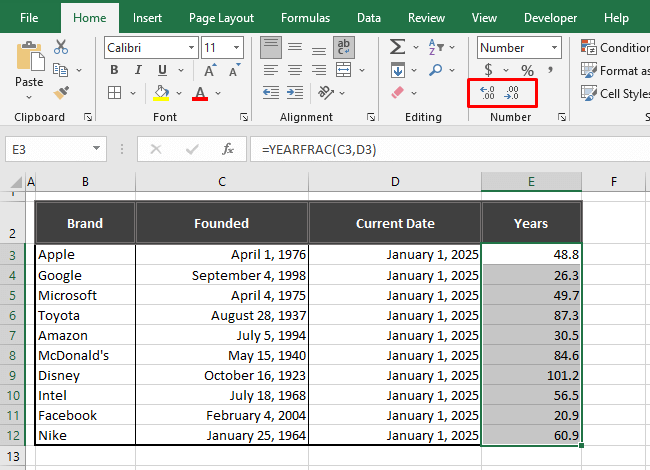Image resolution: width=650 pixels, height=470 pixels.
Task: Click the Clear eraser icon
Action: click(397, 92)
